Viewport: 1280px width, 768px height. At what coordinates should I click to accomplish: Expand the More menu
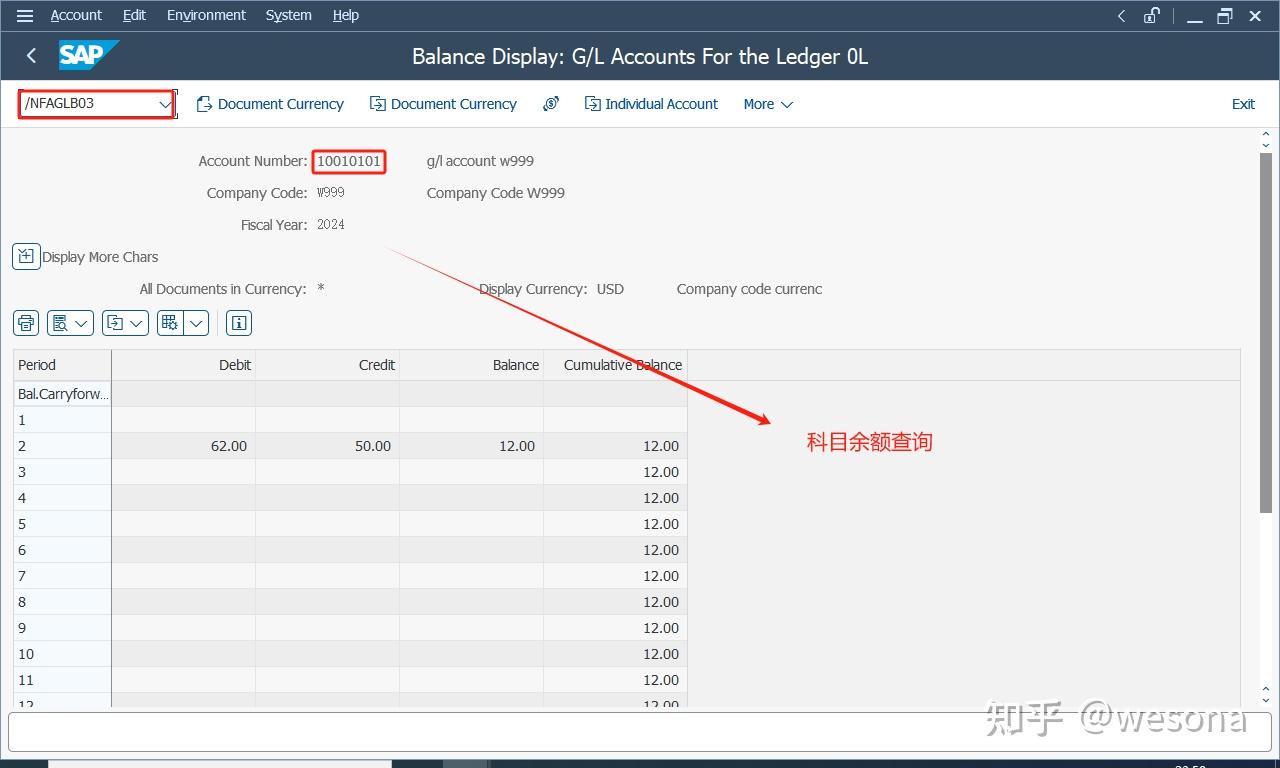pyautogui.click(x=766, y=103)
